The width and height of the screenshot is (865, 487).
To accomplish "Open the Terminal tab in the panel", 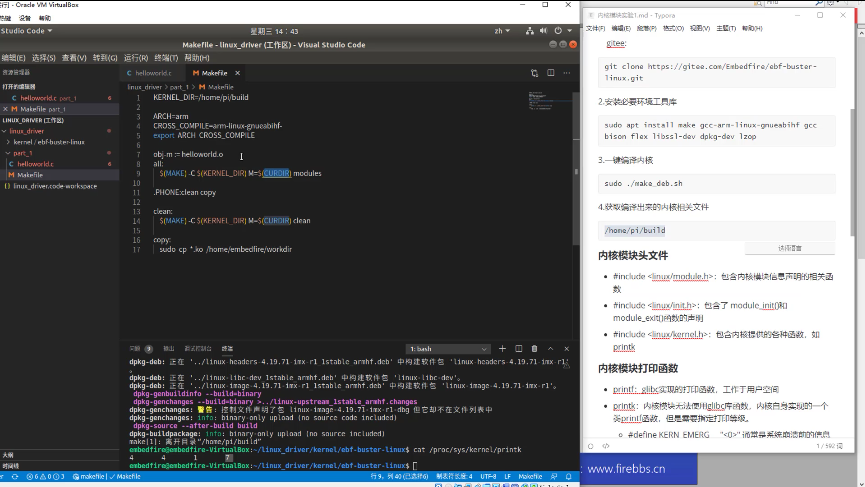I will pos(227,349).
